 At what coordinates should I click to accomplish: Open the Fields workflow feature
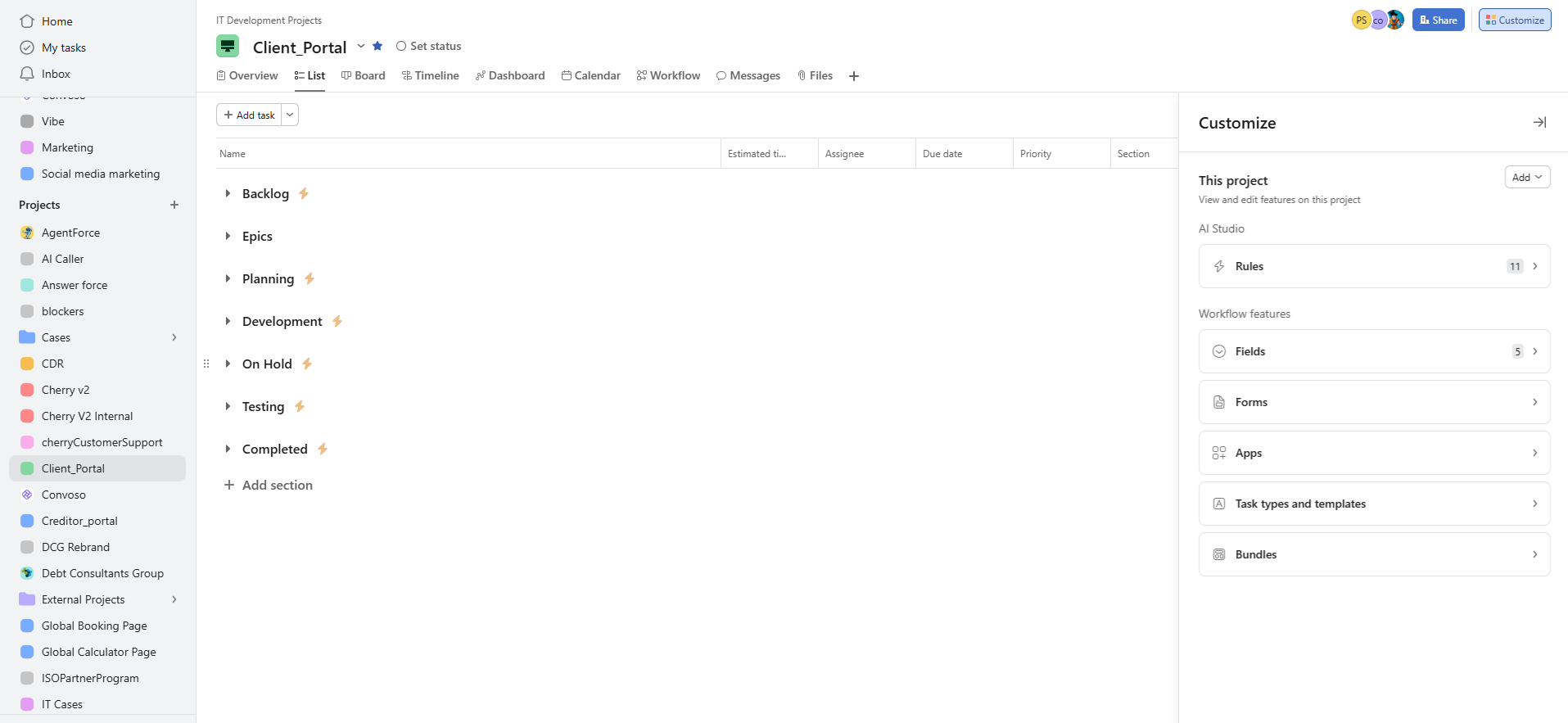[1374, 351]
